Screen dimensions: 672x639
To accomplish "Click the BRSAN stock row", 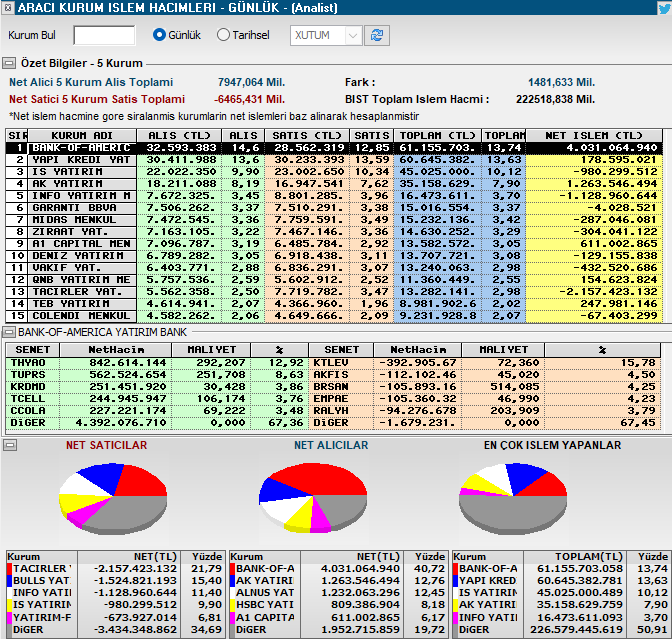I will pyautogui.click(x=484, y=387).
